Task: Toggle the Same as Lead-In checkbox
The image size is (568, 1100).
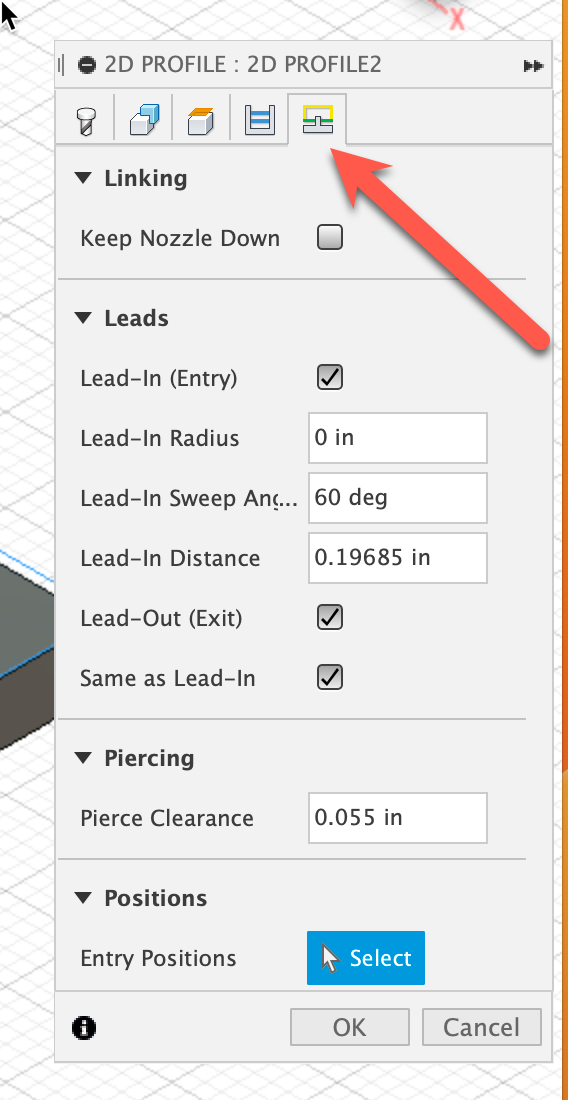Action: click(330, 678)
